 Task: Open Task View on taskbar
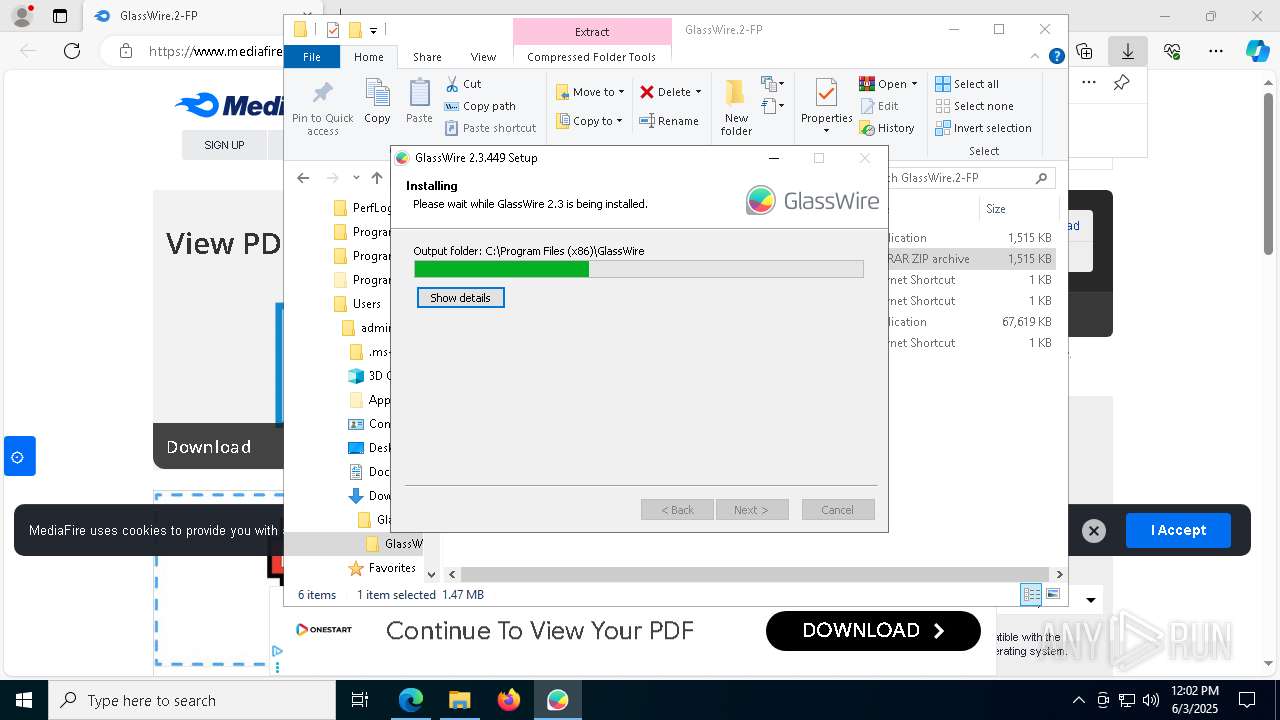click(x=360, y=700)
